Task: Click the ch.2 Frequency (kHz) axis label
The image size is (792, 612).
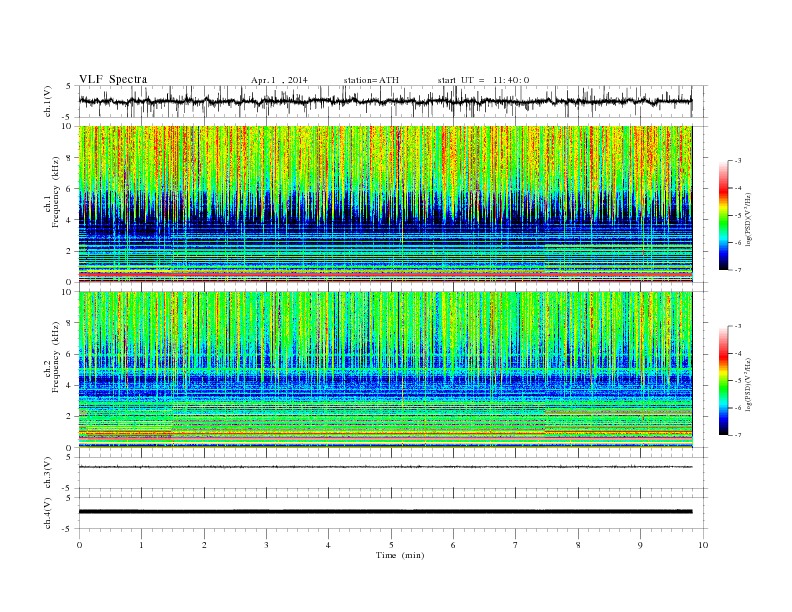Action: coord(52,358)
